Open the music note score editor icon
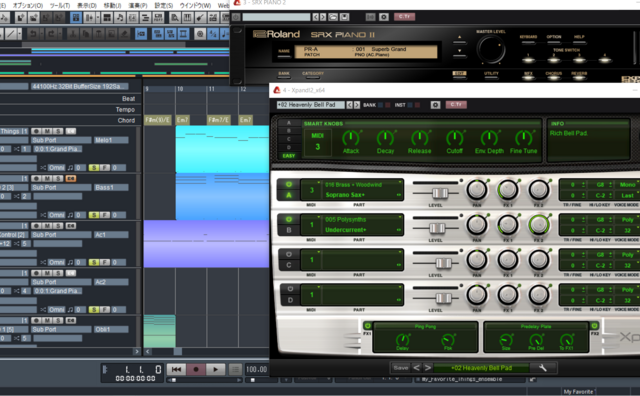The height and width of the screenshot is (396, 640). (x=120, y=18)
